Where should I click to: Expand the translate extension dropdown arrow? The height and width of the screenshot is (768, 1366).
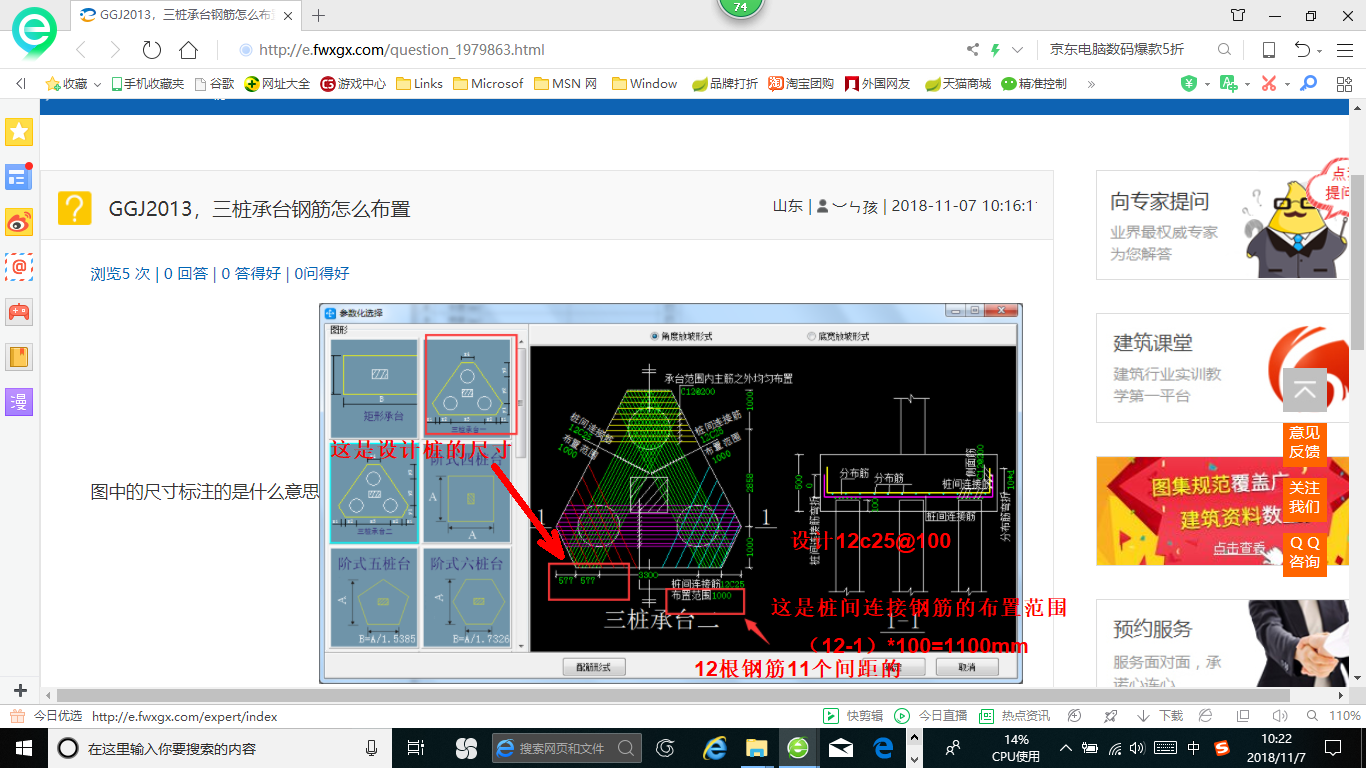[1246, 85]
